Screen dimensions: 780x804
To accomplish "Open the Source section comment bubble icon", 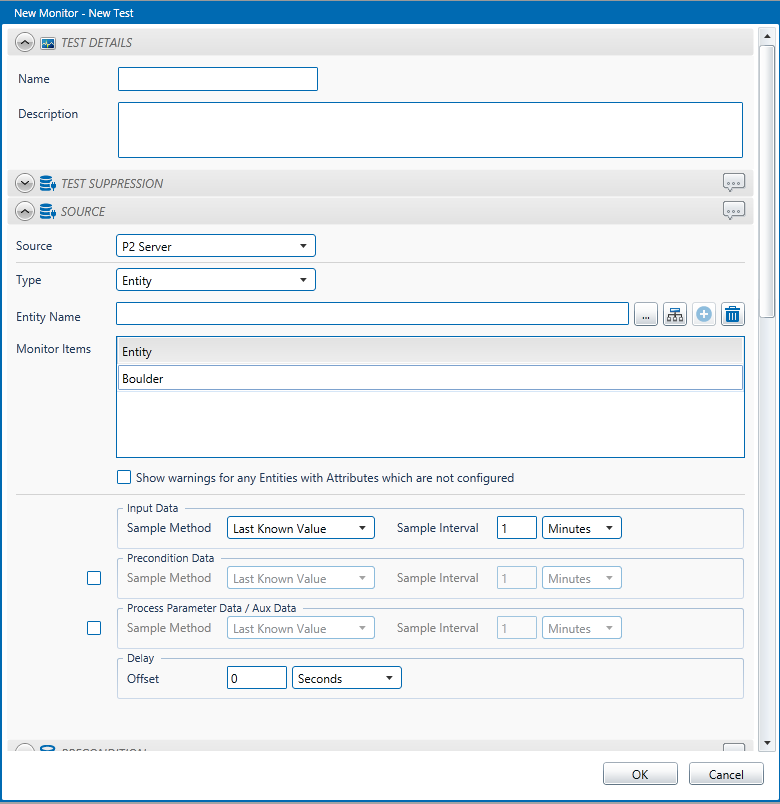I will click(x=734, y=211).
